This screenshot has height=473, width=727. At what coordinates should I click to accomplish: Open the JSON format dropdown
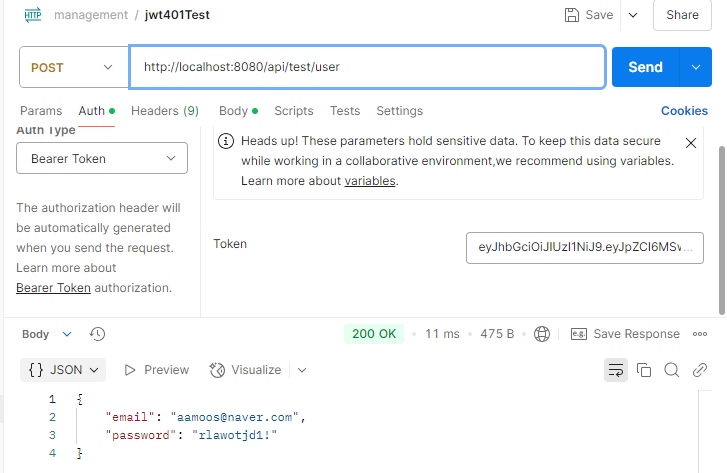click(x=64, y=370)
